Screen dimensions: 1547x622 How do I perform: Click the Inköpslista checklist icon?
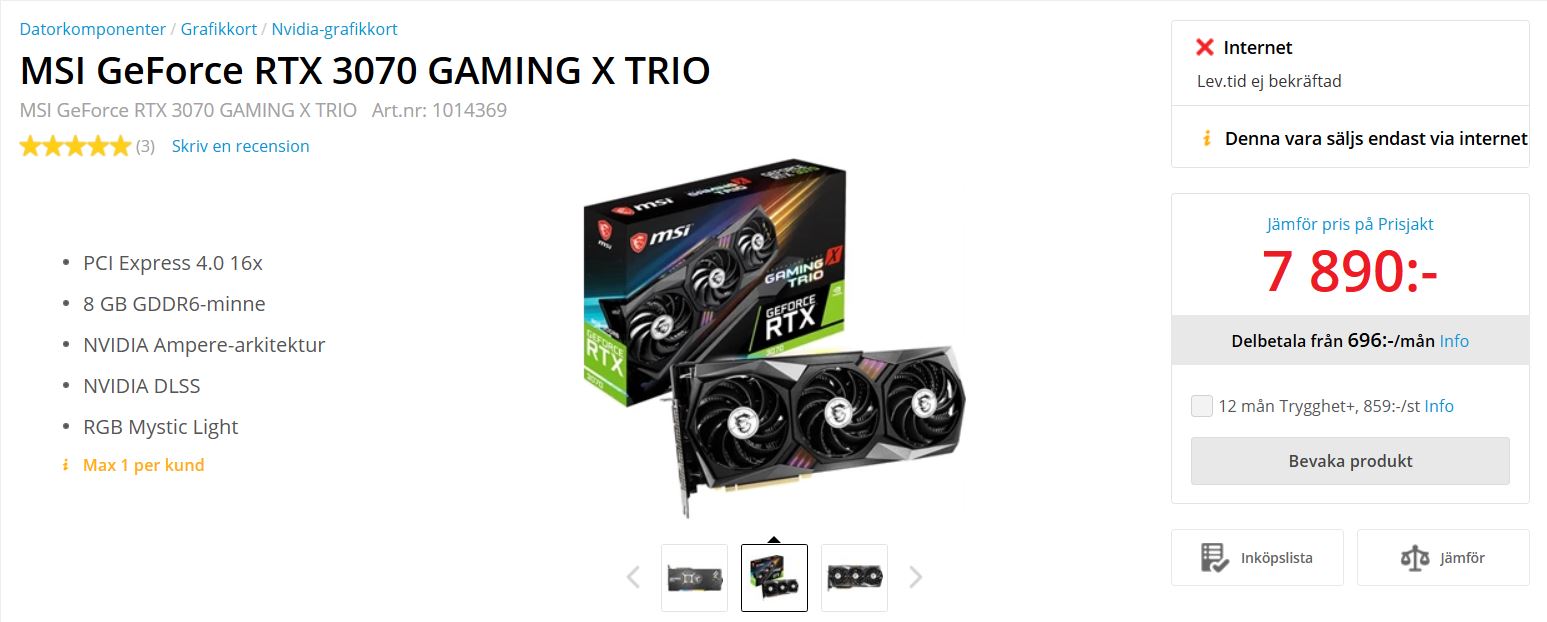(x=1214, y=558)
